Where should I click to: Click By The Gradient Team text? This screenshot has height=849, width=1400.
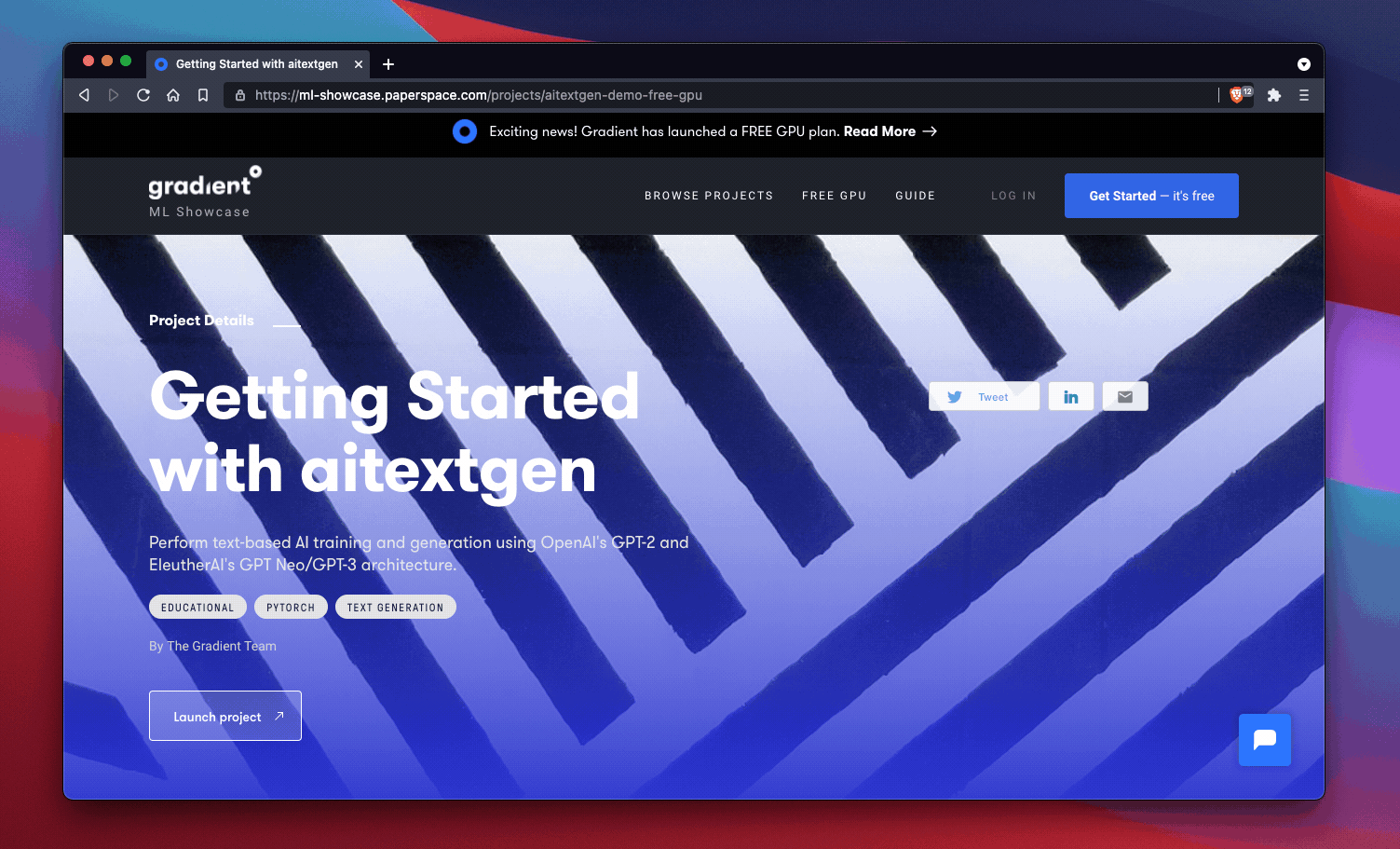point(212,646)
